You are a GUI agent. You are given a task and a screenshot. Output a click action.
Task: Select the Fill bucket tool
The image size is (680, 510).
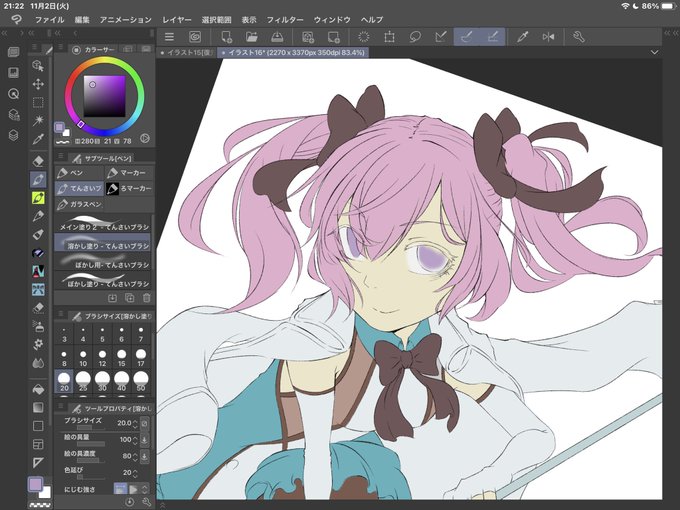(38, 389)
